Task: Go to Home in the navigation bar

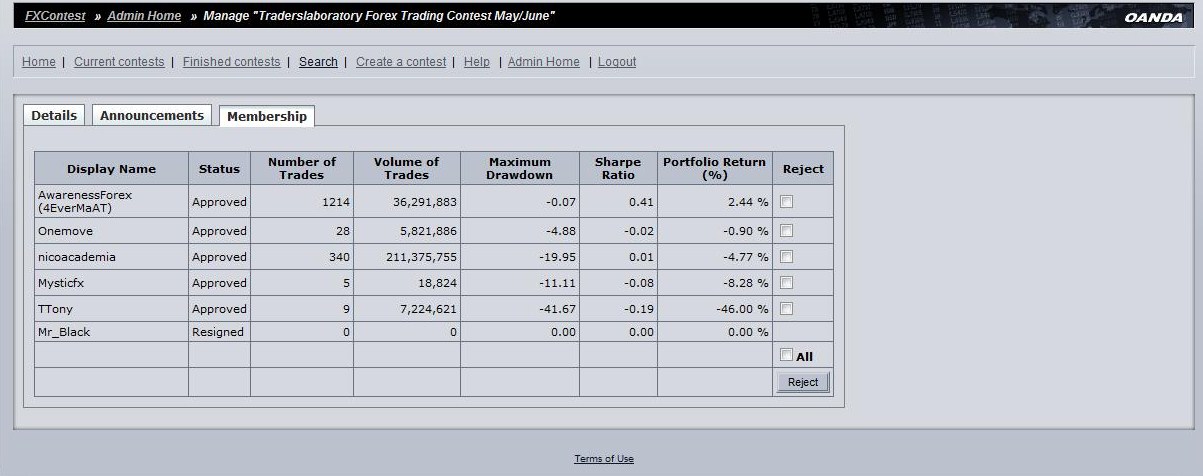Action: [39, 62]
